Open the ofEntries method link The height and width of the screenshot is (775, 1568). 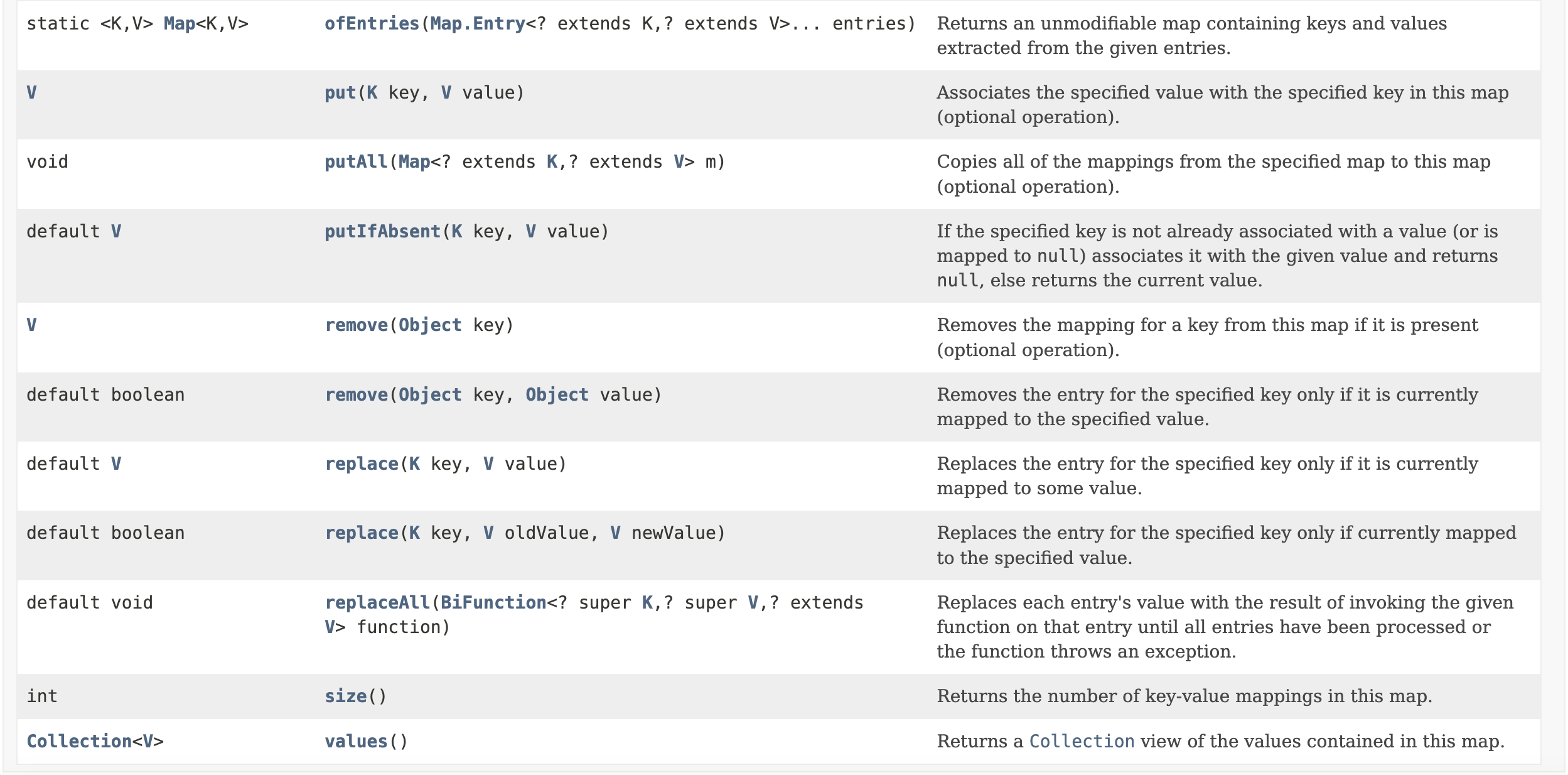coord(372,24)
